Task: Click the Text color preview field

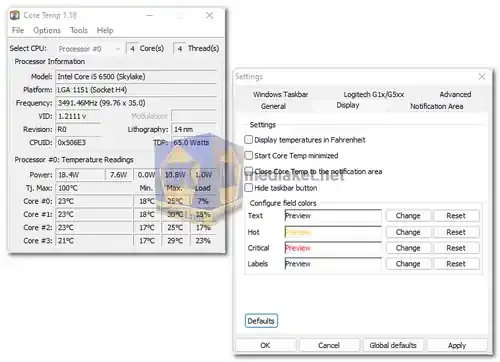Action: [333, 216]
